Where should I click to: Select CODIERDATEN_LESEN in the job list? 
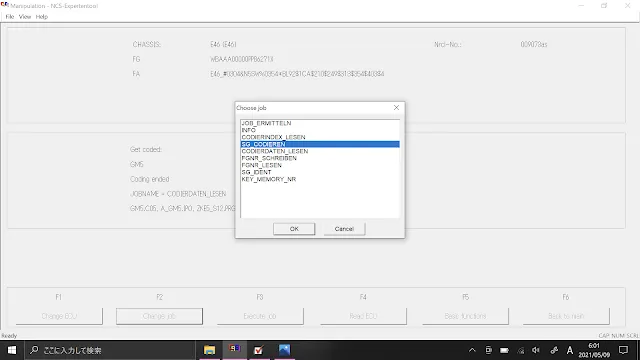point(320,151)
